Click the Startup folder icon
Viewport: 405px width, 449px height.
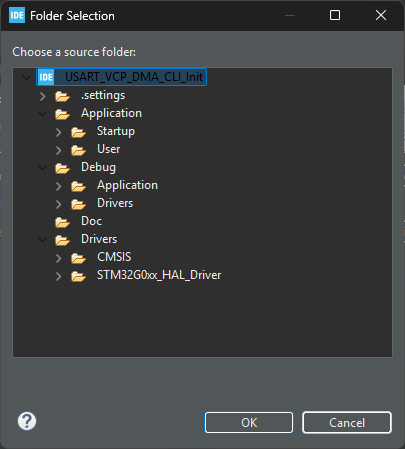78,132
